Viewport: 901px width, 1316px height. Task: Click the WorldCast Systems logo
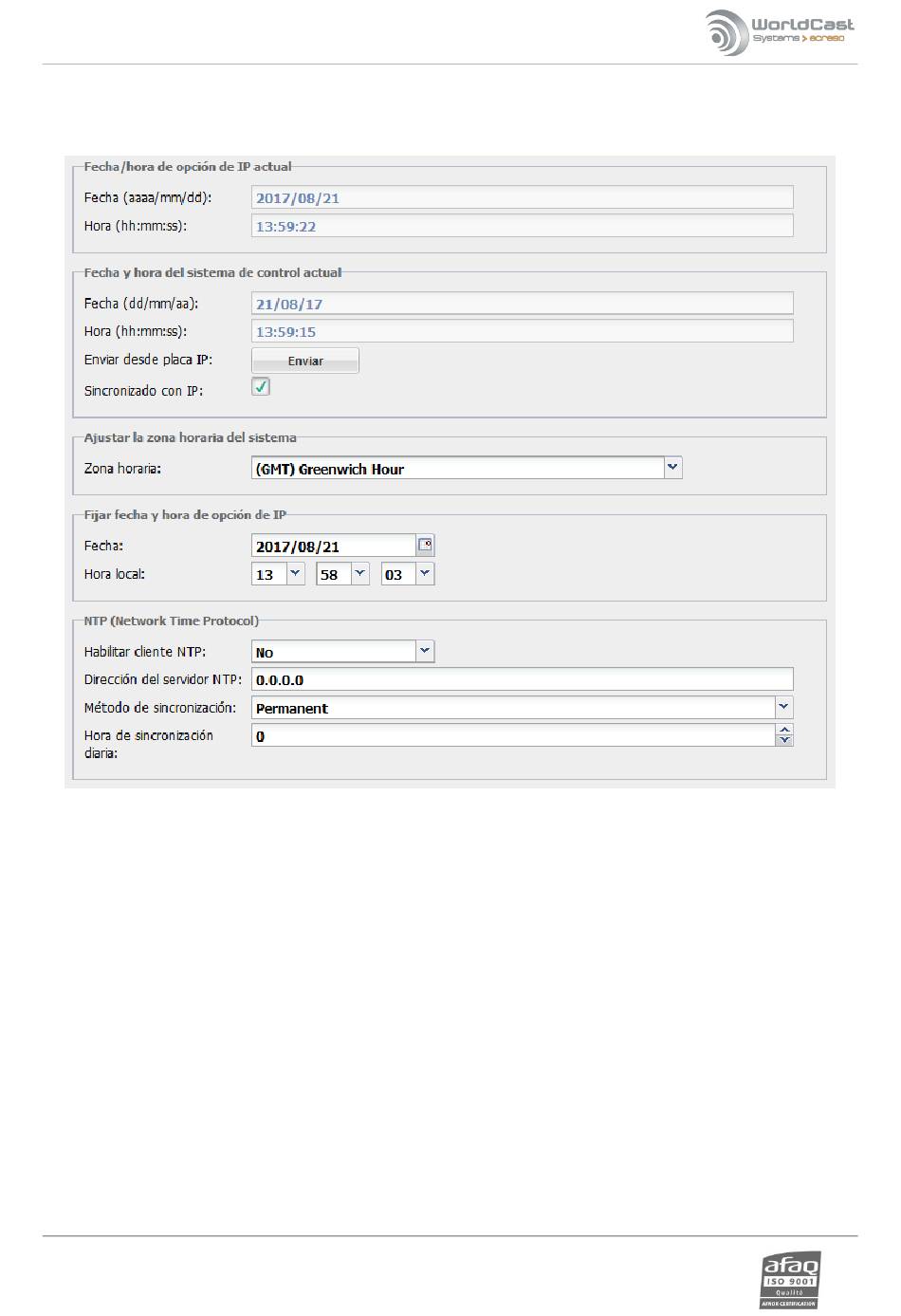tap(780, 31)
